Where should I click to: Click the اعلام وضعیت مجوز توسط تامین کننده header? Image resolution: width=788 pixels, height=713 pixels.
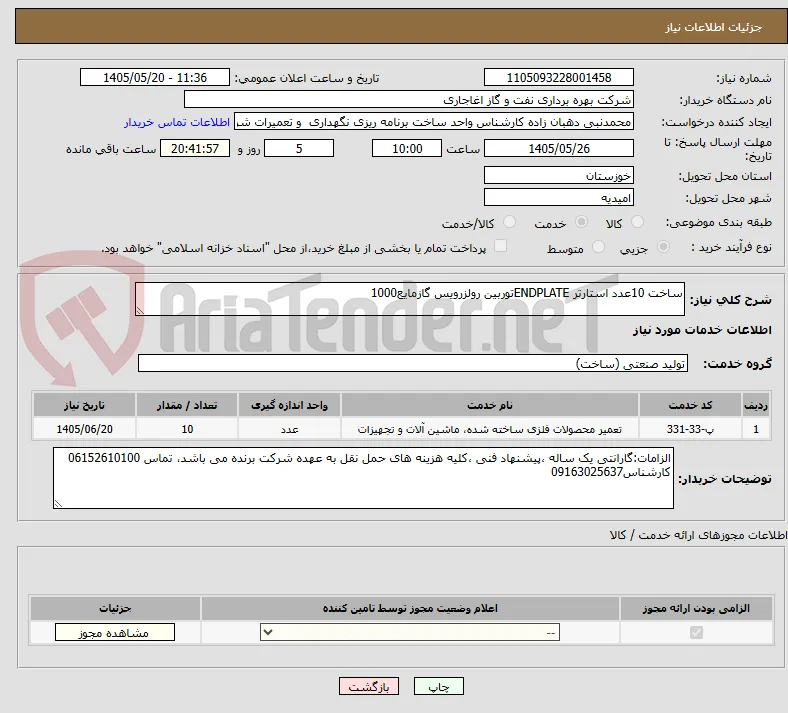[410, 608]
